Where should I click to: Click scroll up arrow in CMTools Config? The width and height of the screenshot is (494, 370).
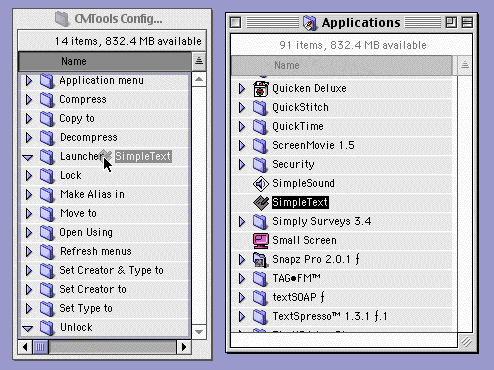point(199,79)
